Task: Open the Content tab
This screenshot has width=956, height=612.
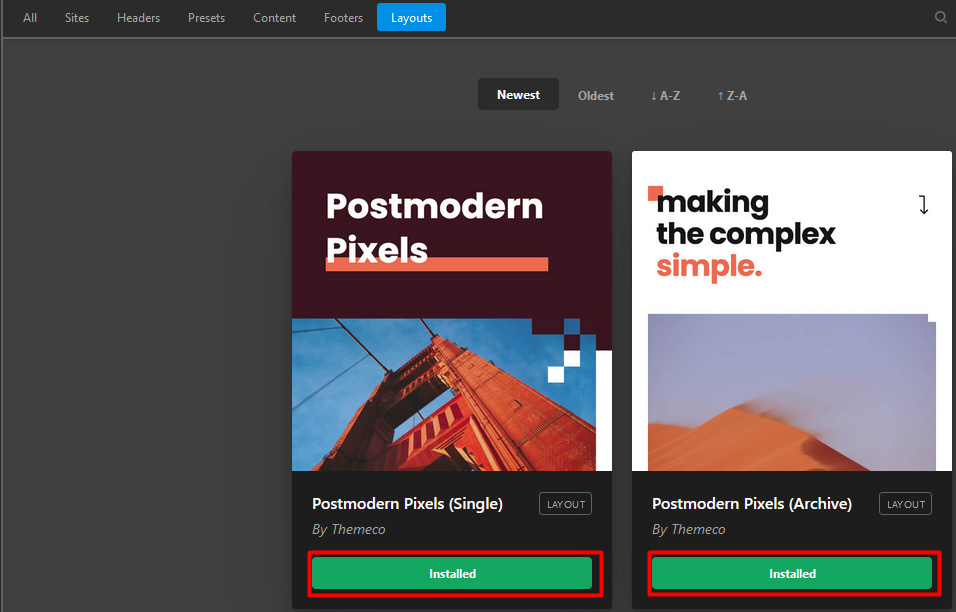Action: (274, 18)
